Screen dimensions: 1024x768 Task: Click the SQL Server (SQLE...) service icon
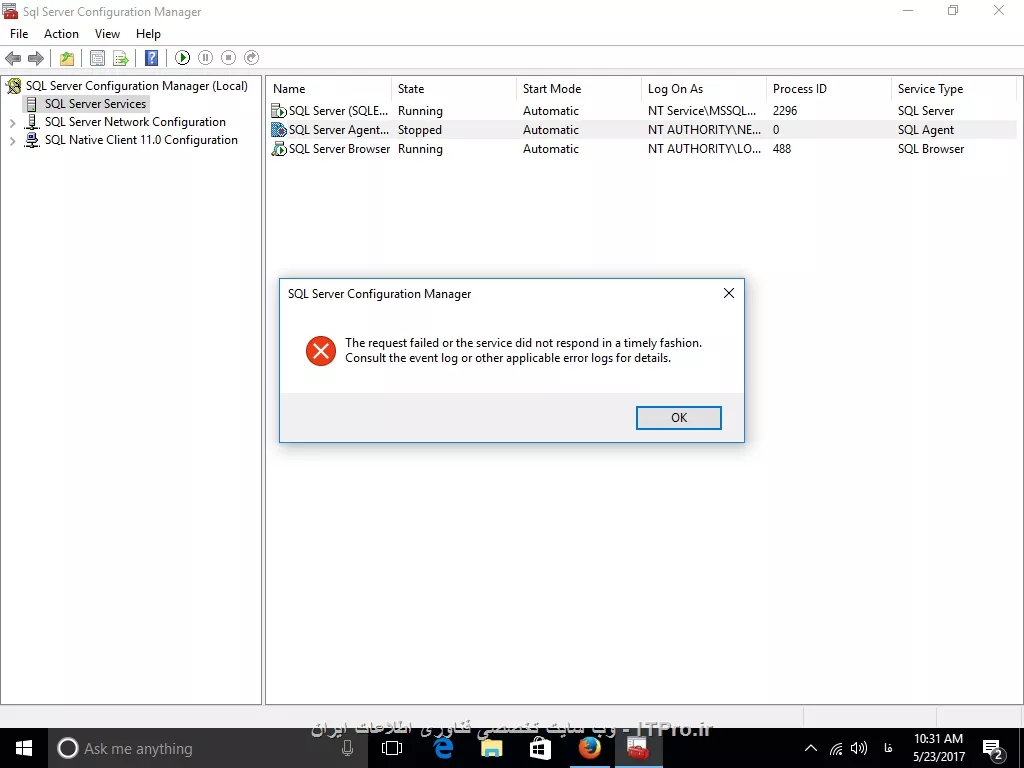click(x=279, y=111)
